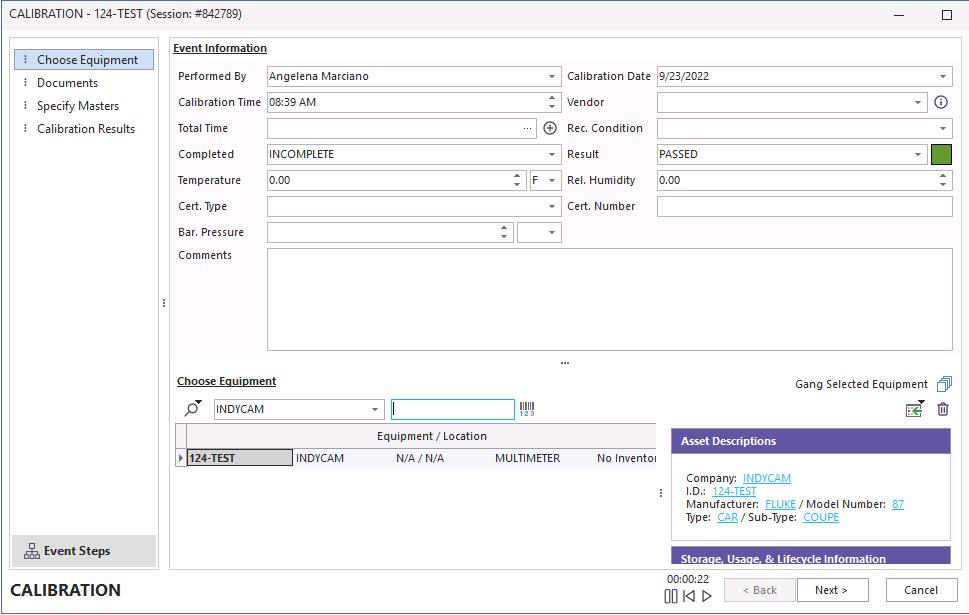Increase the Temperature value with up arrow
Viewport: 969px width, 615px height.
[517, 176]
